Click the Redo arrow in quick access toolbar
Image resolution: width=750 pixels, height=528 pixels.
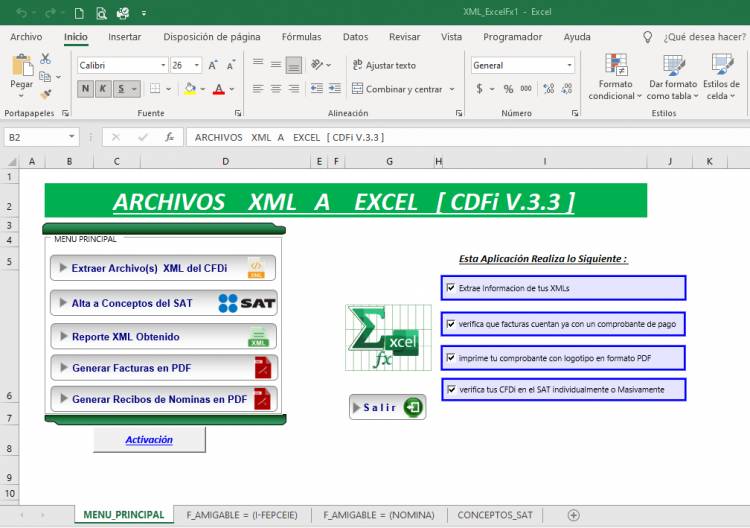pyautogui.click(x=51, y=13)
